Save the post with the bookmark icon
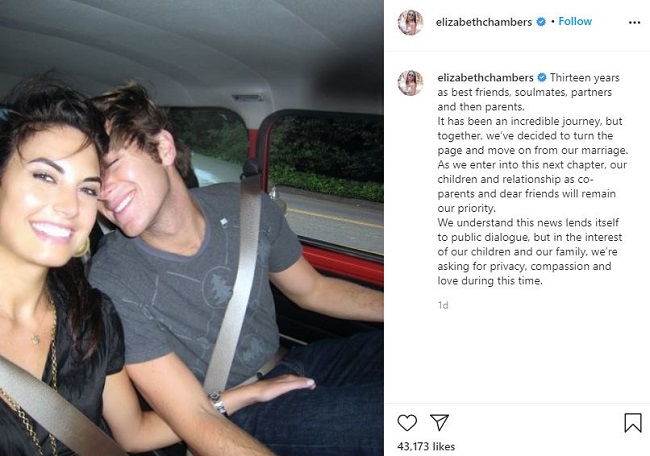Viewport: 650px width, 456px height. coord(633,422)
